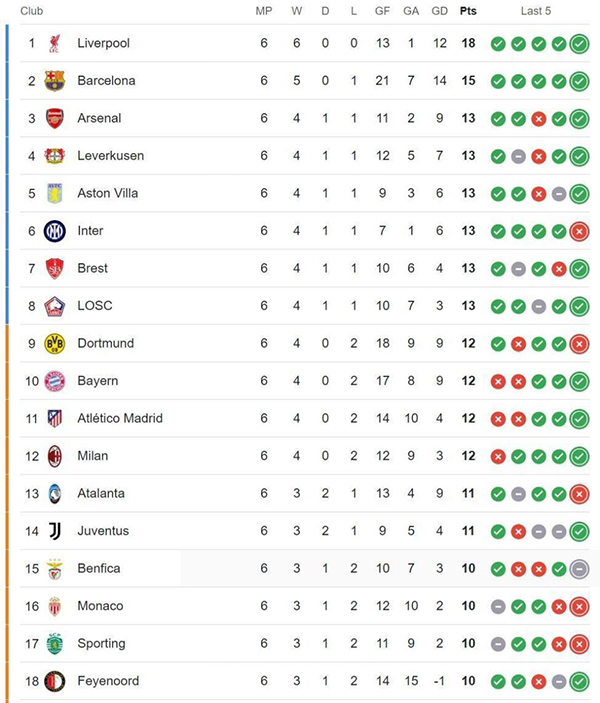The width and height of the screenshot is (600, 703).
Task: Click the GD column header
Action: coord(439,11)
